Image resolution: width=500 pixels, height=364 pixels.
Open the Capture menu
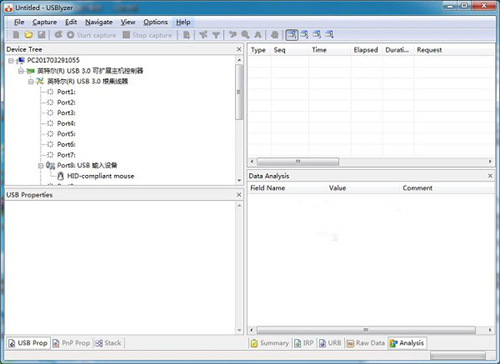pos(44,22)
